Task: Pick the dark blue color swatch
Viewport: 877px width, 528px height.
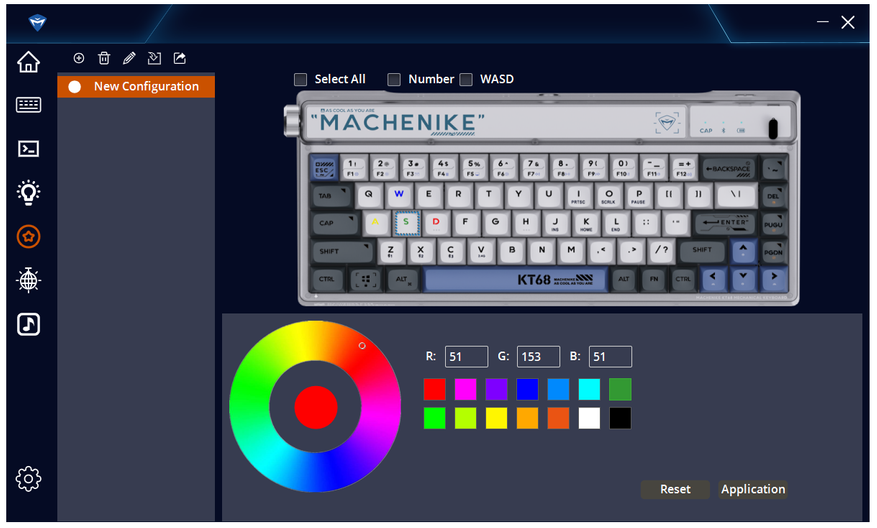Action: tap(527, 389)
